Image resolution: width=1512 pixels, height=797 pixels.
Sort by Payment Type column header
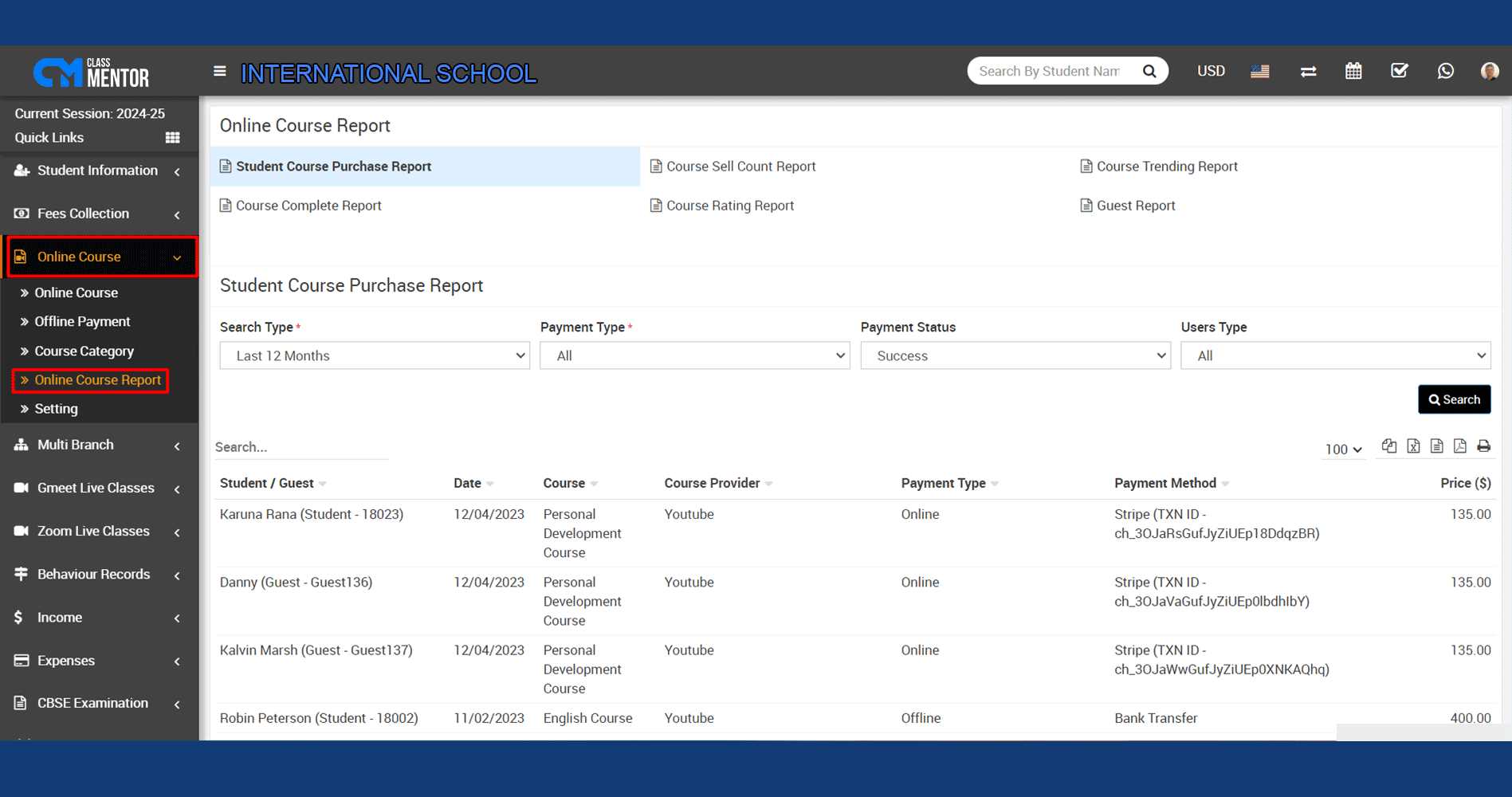tap(950, 483)
